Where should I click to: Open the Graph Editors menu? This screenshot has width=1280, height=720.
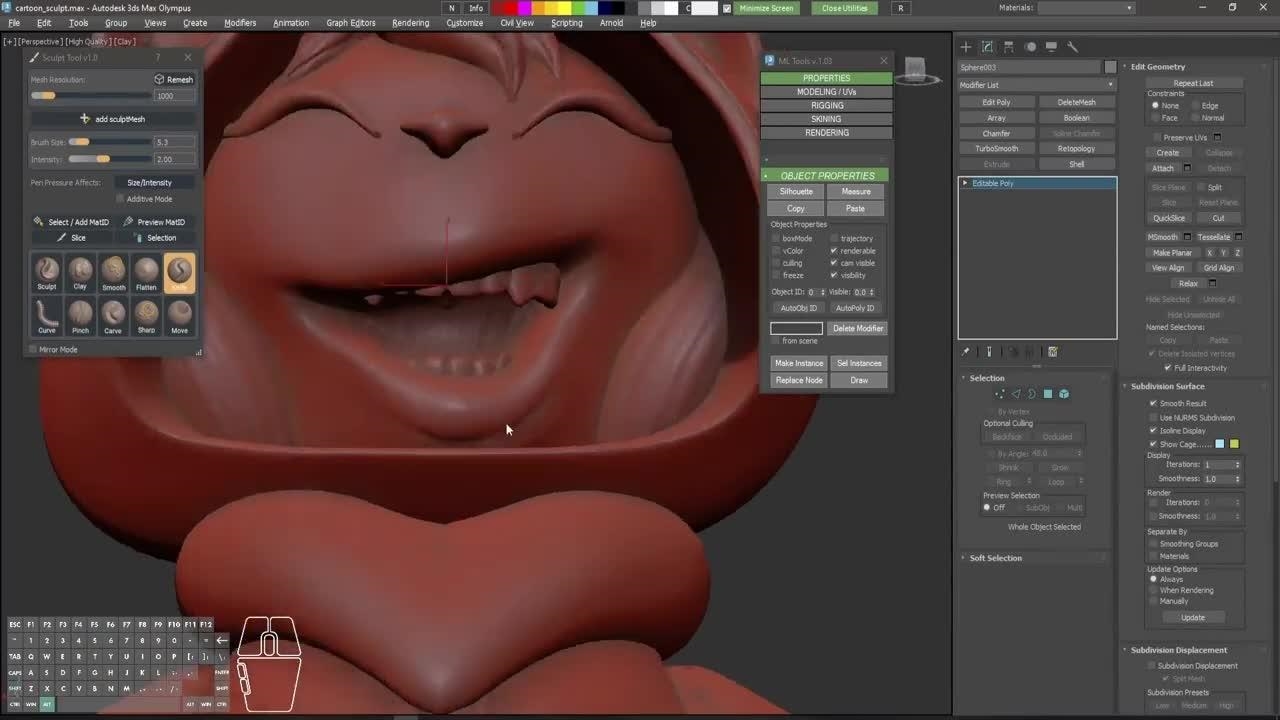pos(350,23)
